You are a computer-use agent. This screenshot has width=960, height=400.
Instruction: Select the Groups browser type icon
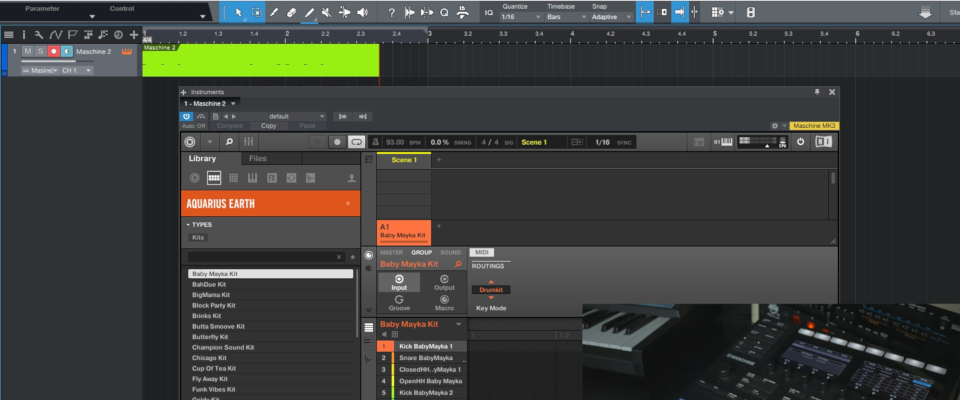coord(214,178)
